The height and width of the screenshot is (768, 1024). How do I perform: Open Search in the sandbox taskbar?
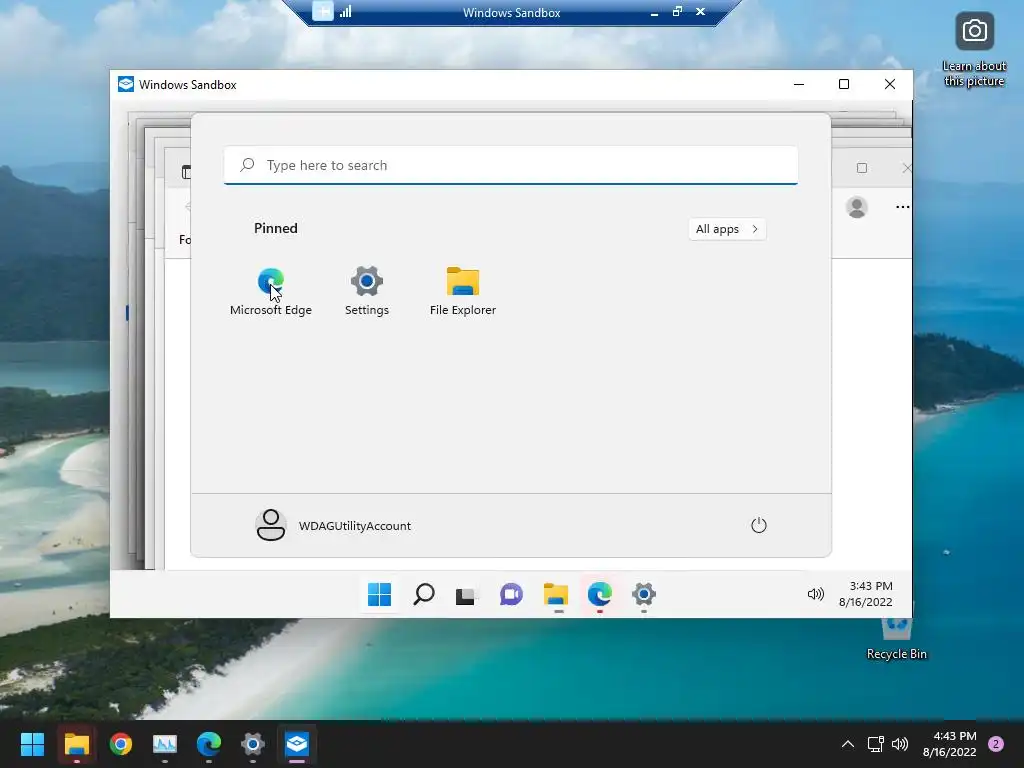click(424, 594)
